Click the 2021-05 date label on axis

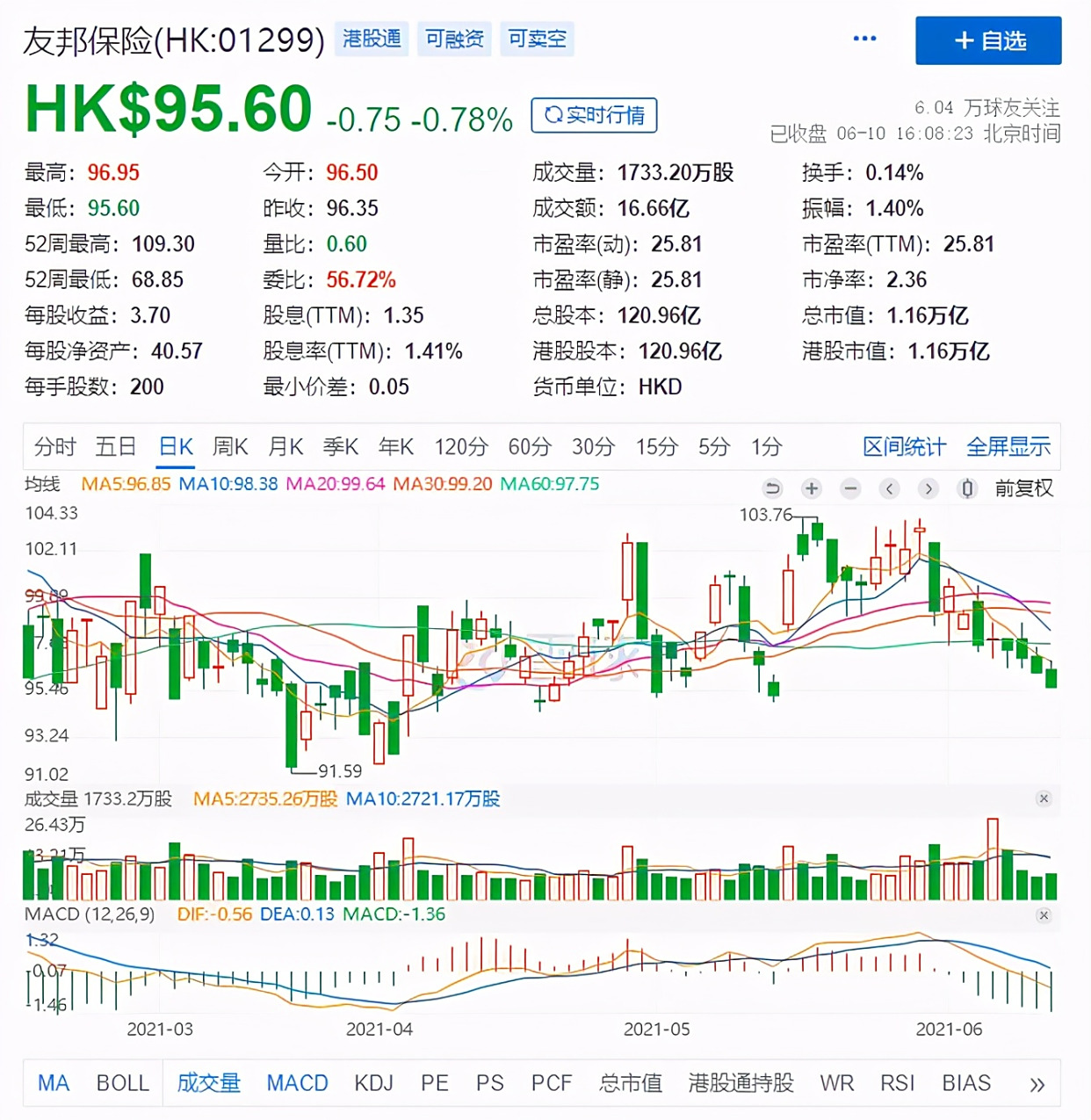coord(657,1030)
